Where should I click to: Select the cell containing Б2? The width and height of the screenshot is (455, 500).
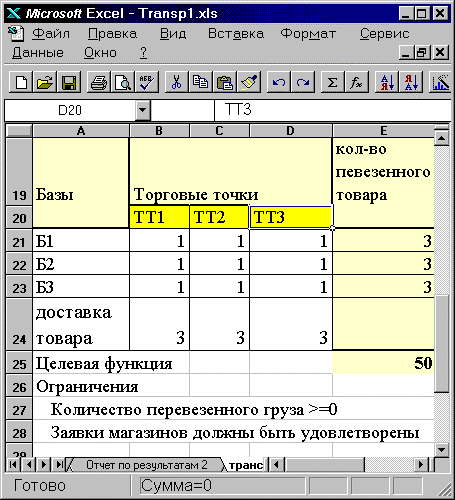(x=81, y=263)
